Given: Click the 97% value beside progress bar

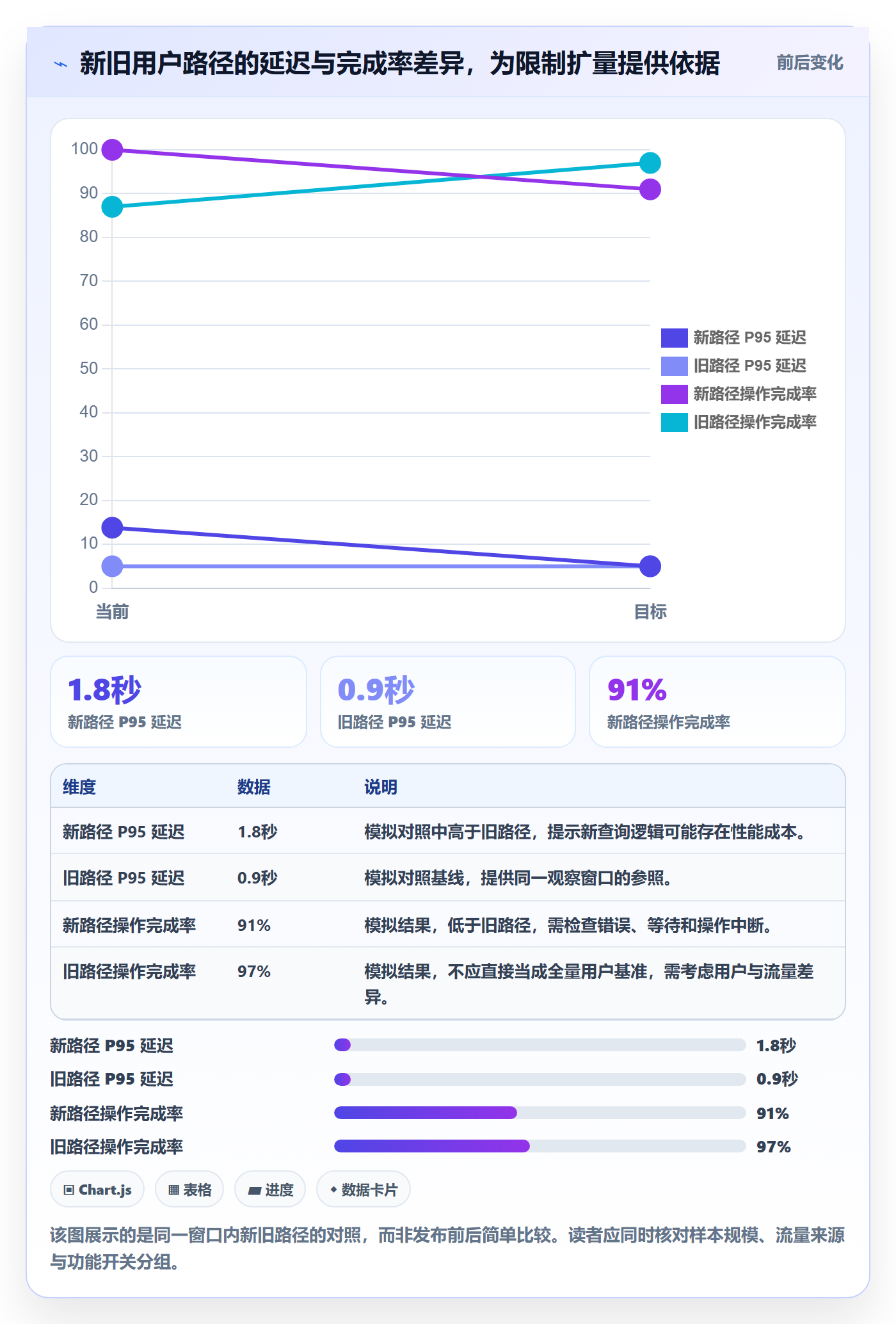Looking at the screenshot, I should [774, 1147].
